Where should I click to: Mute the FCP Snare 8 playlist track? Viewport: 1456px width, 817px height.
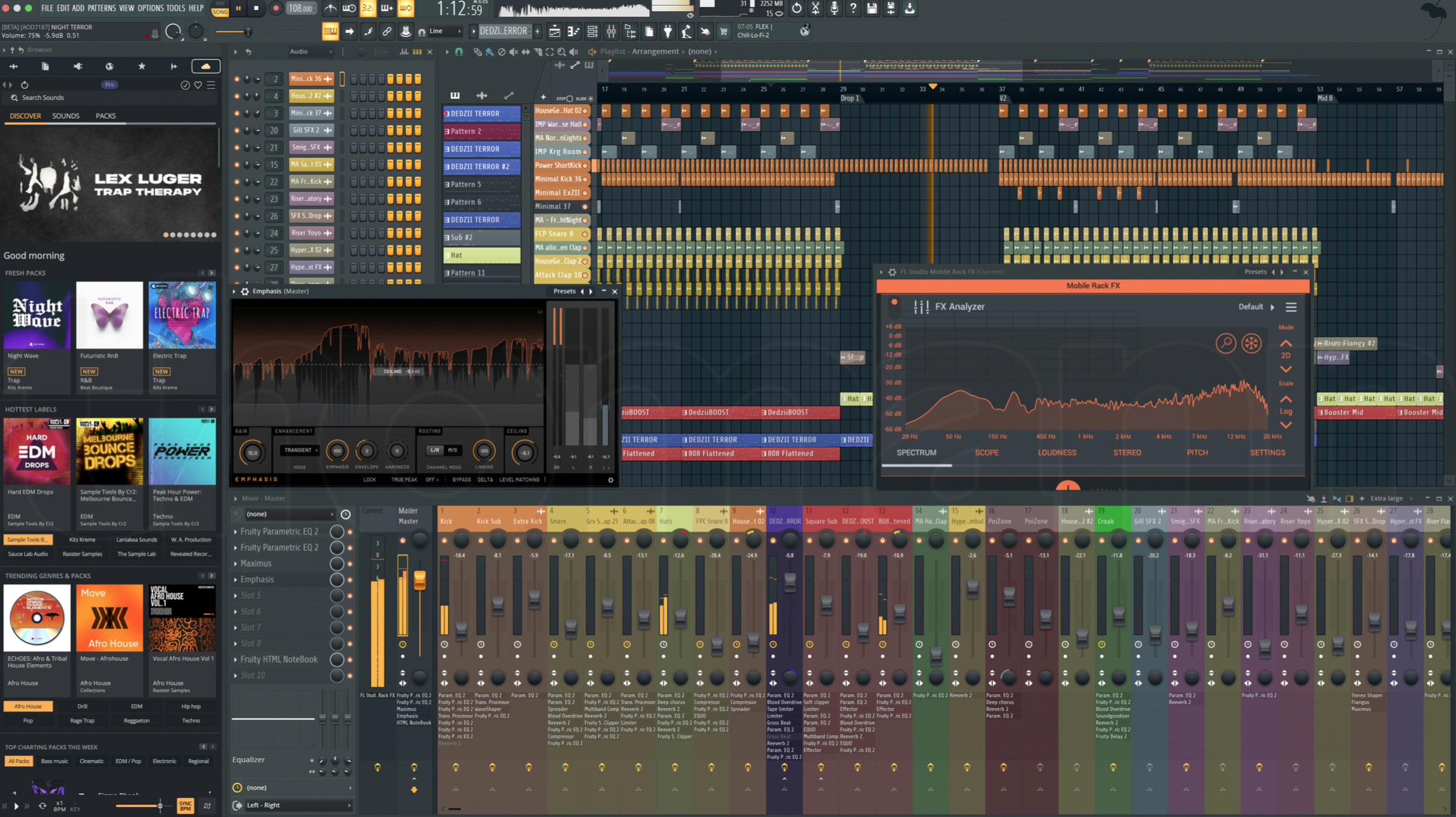(585, 234)
